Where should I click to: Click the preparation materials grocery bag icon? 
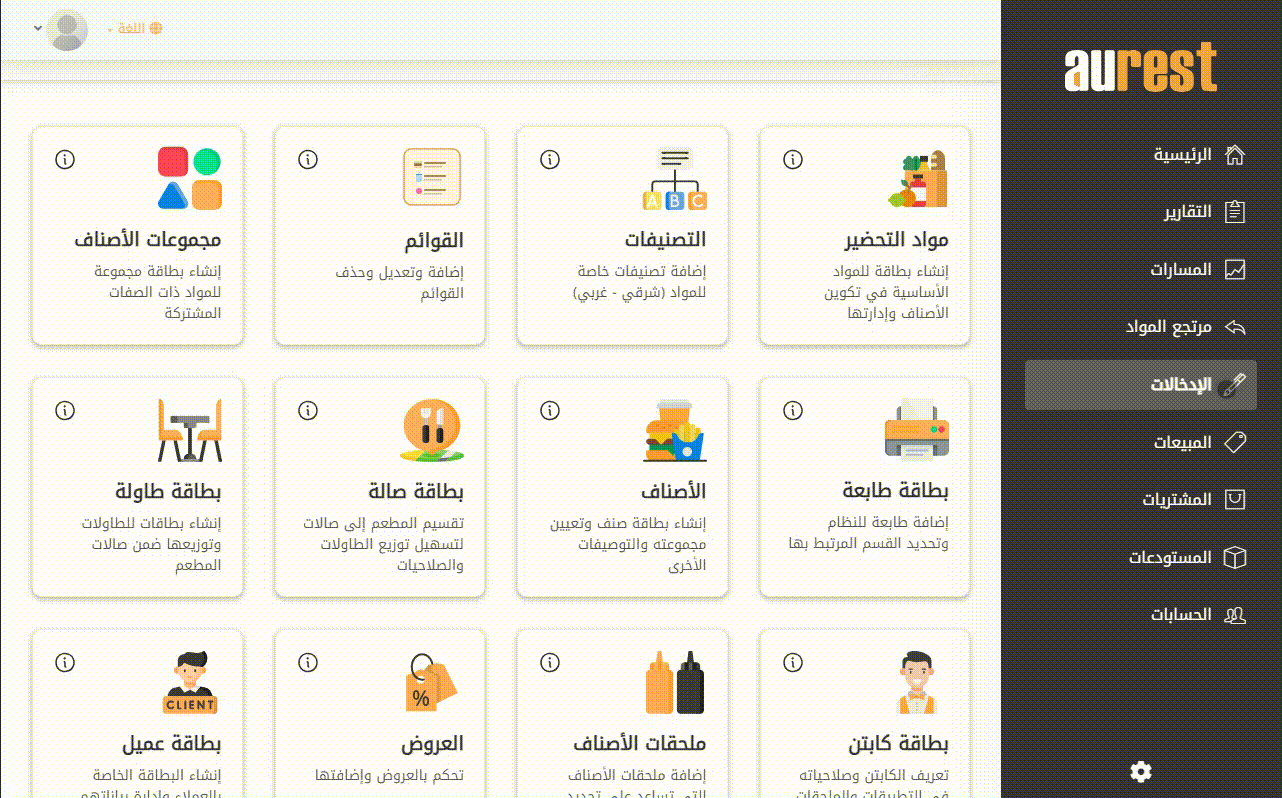(918, 180)
